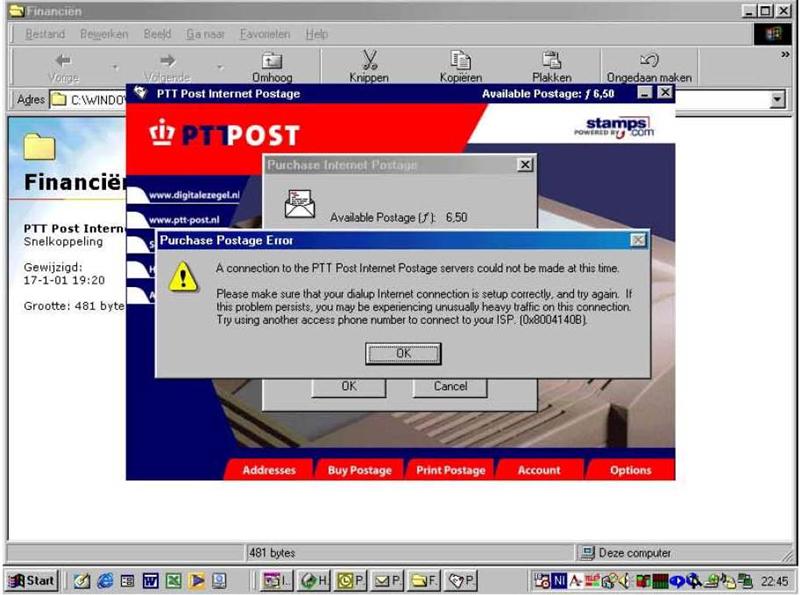Click the "Snelkoppeling" text in left pane
The height and width of the screenshot is (595, 800).
coord(63,241)
